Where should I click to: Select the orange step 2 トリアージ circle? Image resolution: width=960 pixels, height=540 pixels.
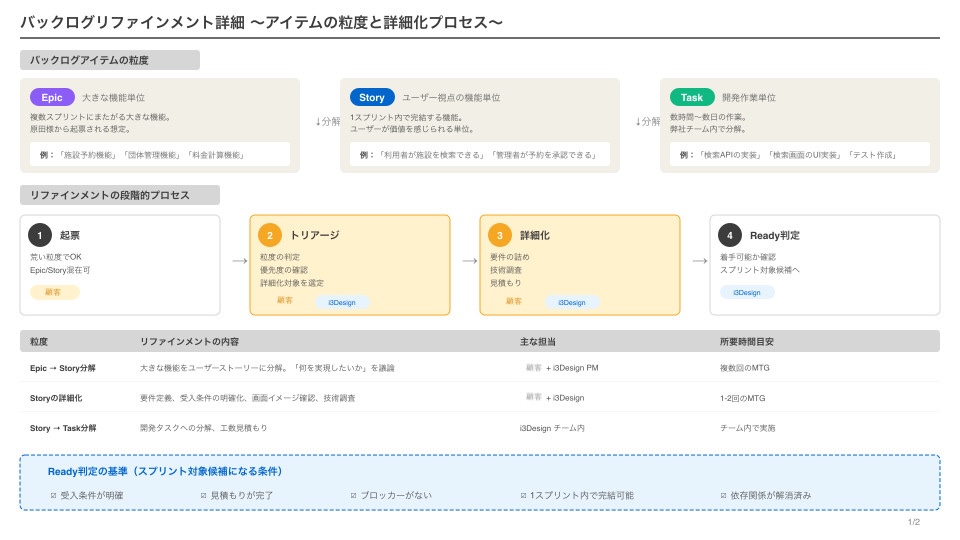pos(270,235)
